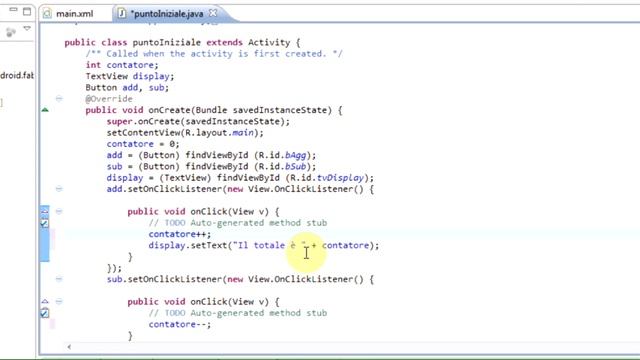The height and width of the screenshot is (360, 640).
Task: Click the "Activity" superclass name
Action: 269,42
